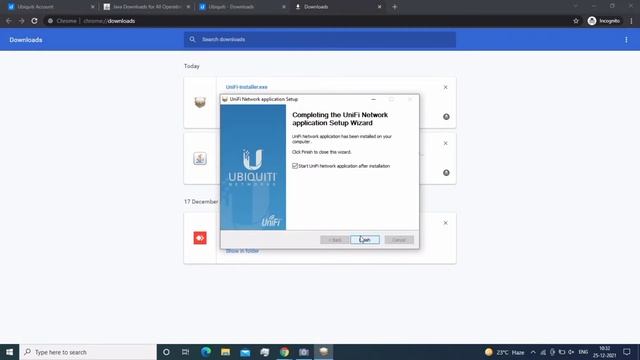Open the clock and calendar flyout

pos(605,352)
